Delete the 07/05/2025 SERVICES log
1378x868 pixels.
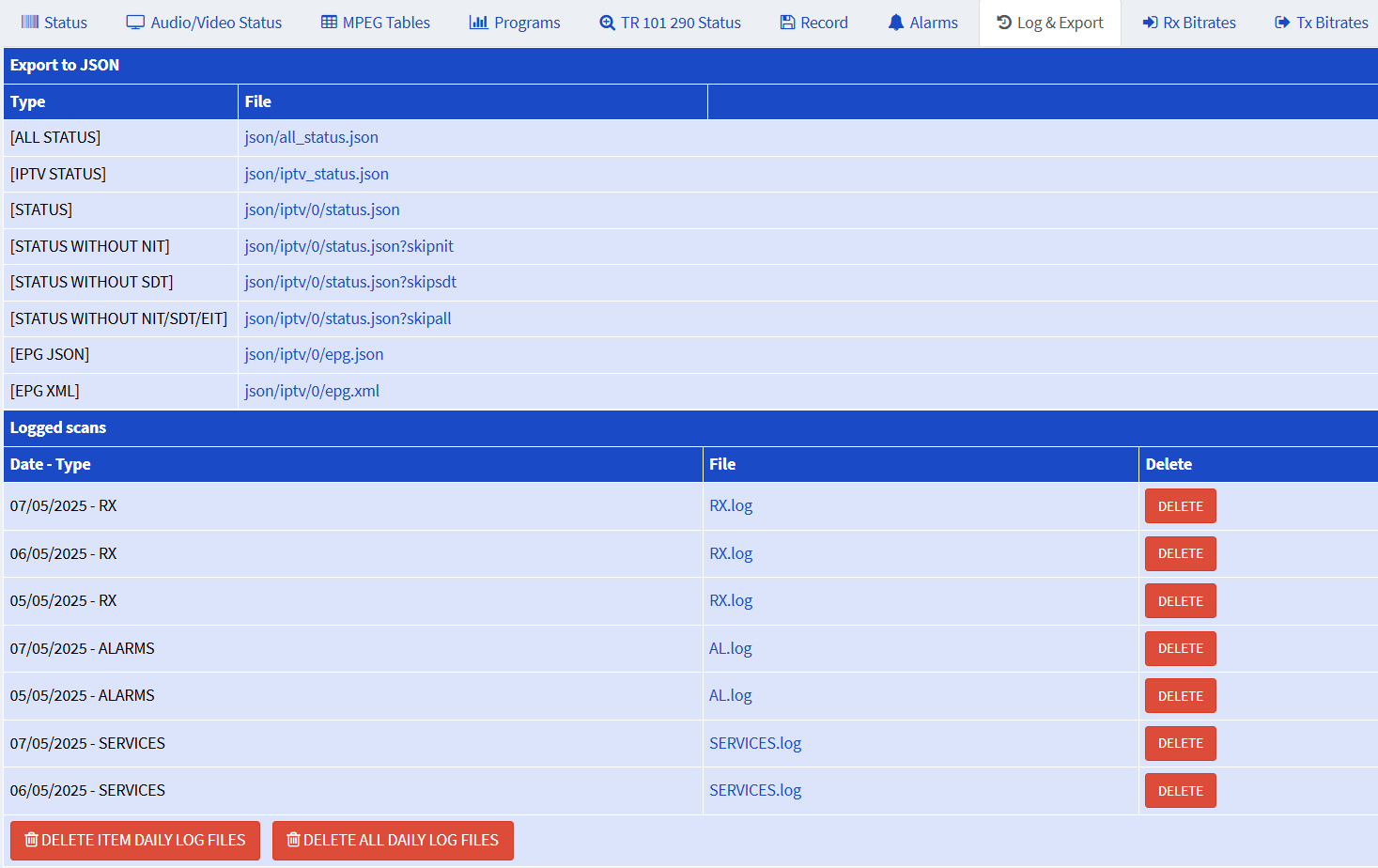pos(1180,743)
